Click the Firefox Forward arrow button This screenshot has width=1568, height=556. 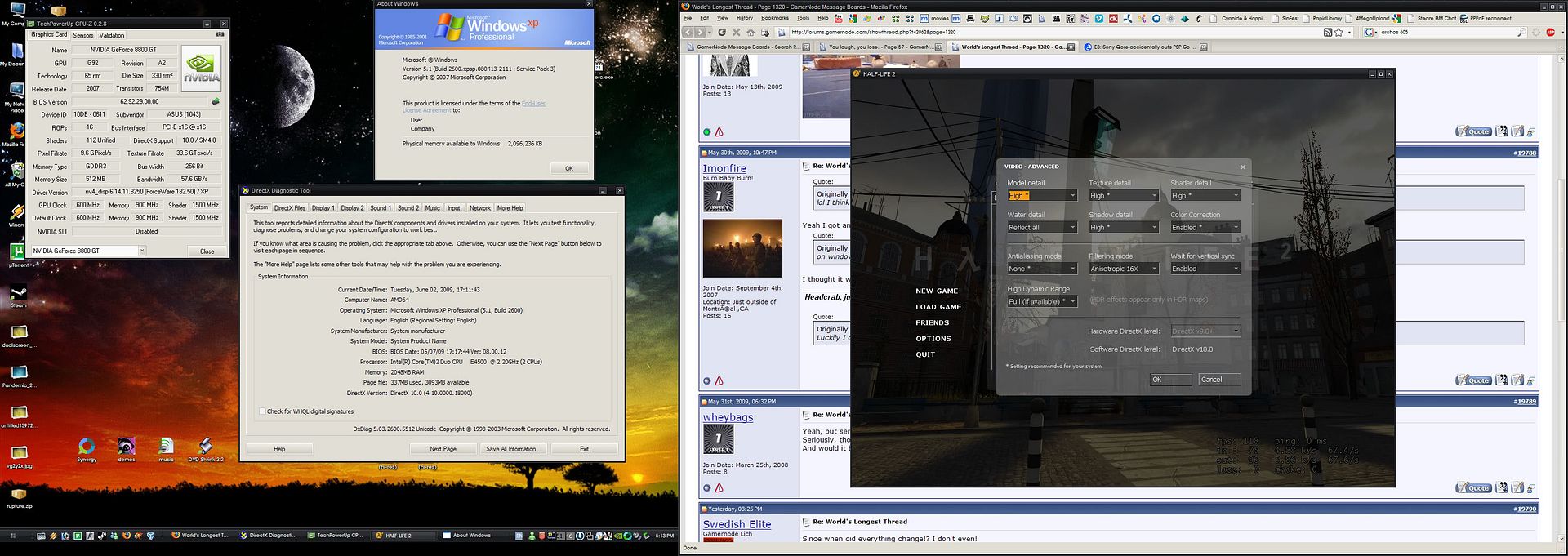click(x=701, y=33)
